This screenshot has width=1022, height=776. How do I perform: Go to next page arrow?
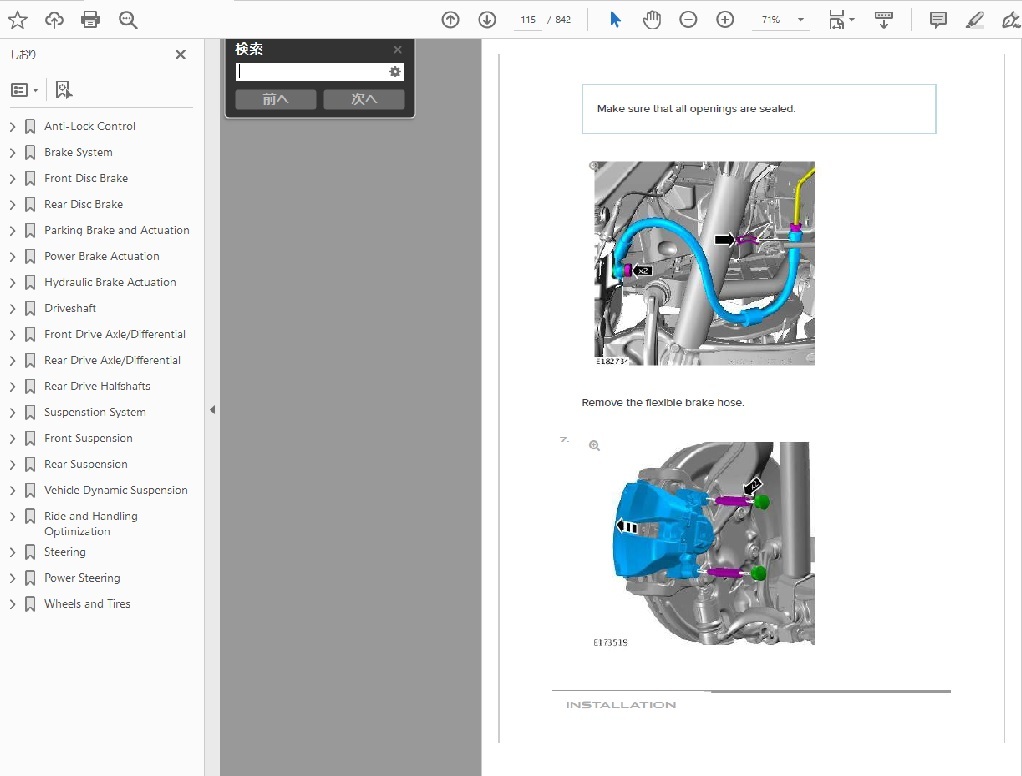(x=487, y=20)
